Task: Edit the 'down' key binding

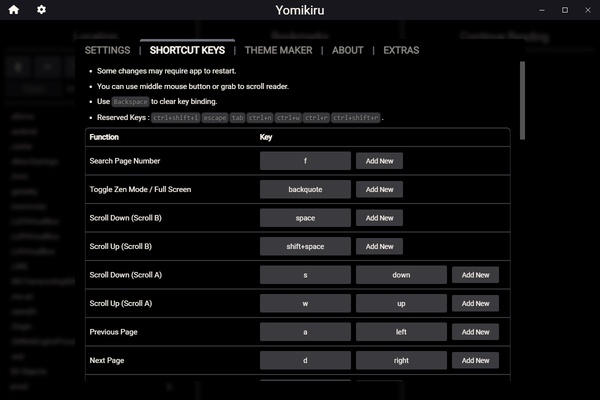Action: pos(401,275)
